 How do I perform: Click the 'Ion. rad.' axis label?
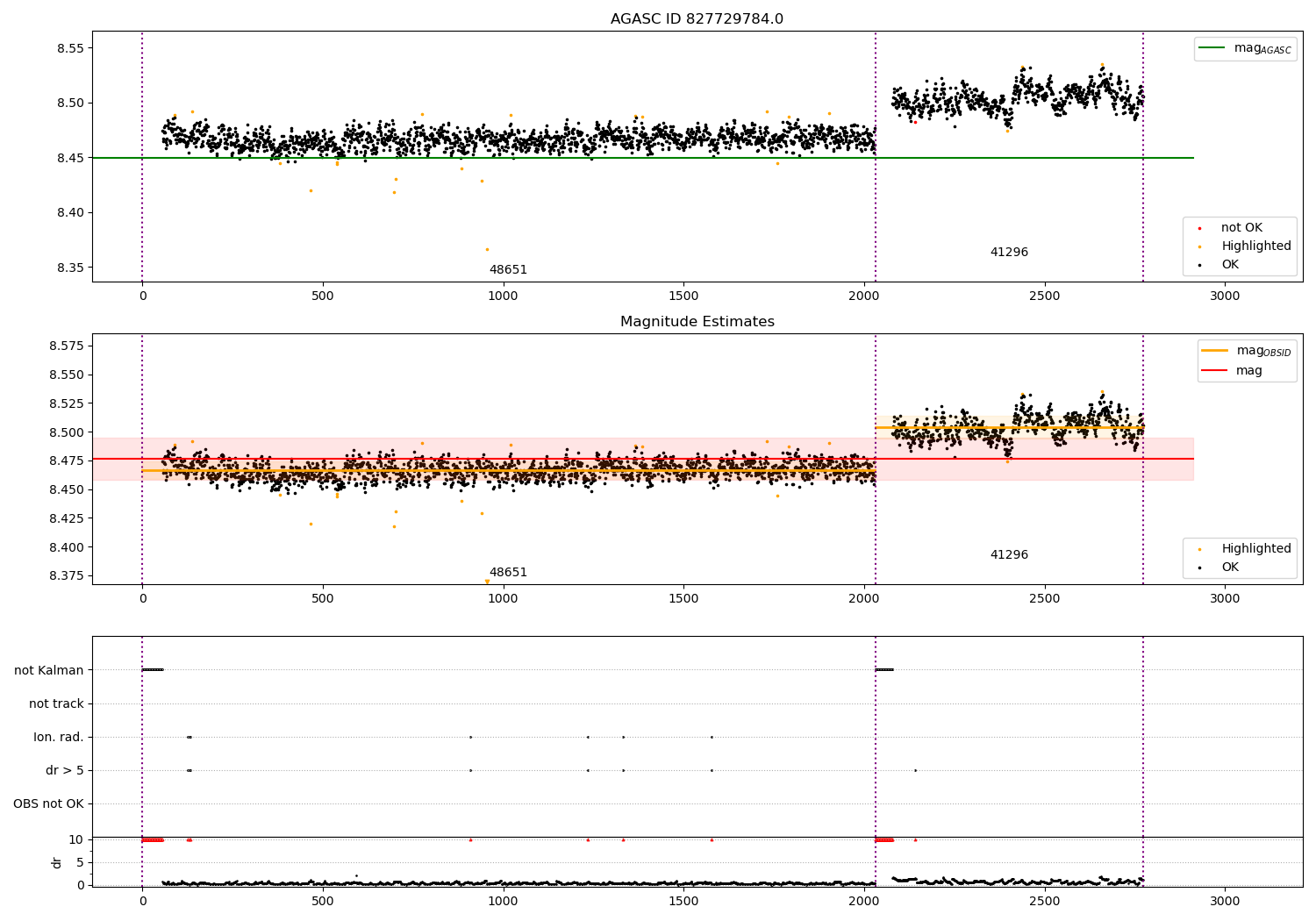pyautogui.click(x=59, y=737)
